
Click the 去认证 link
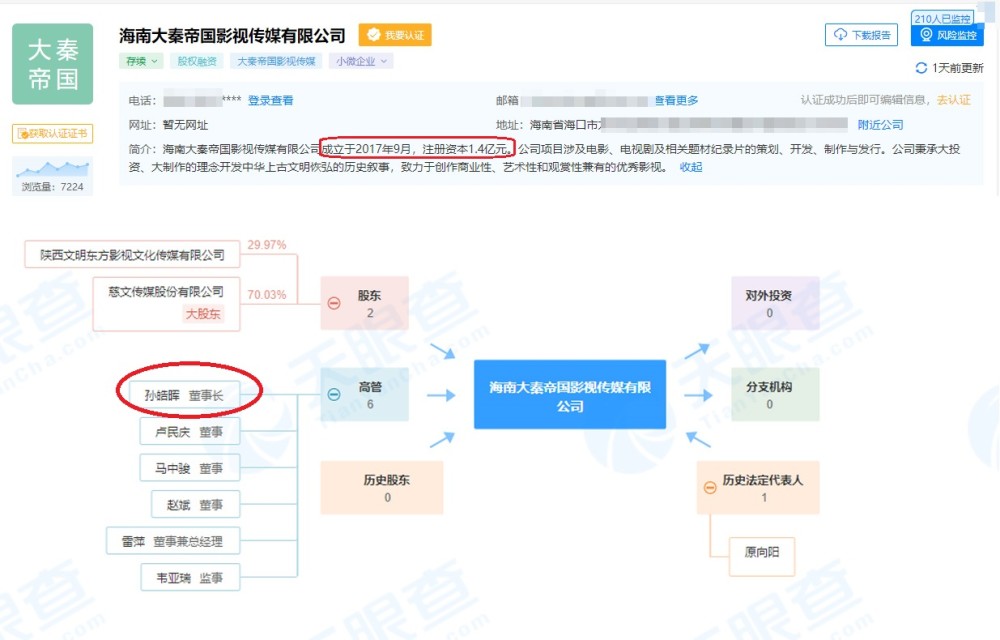pyautogui.click(x=953, y=100)
